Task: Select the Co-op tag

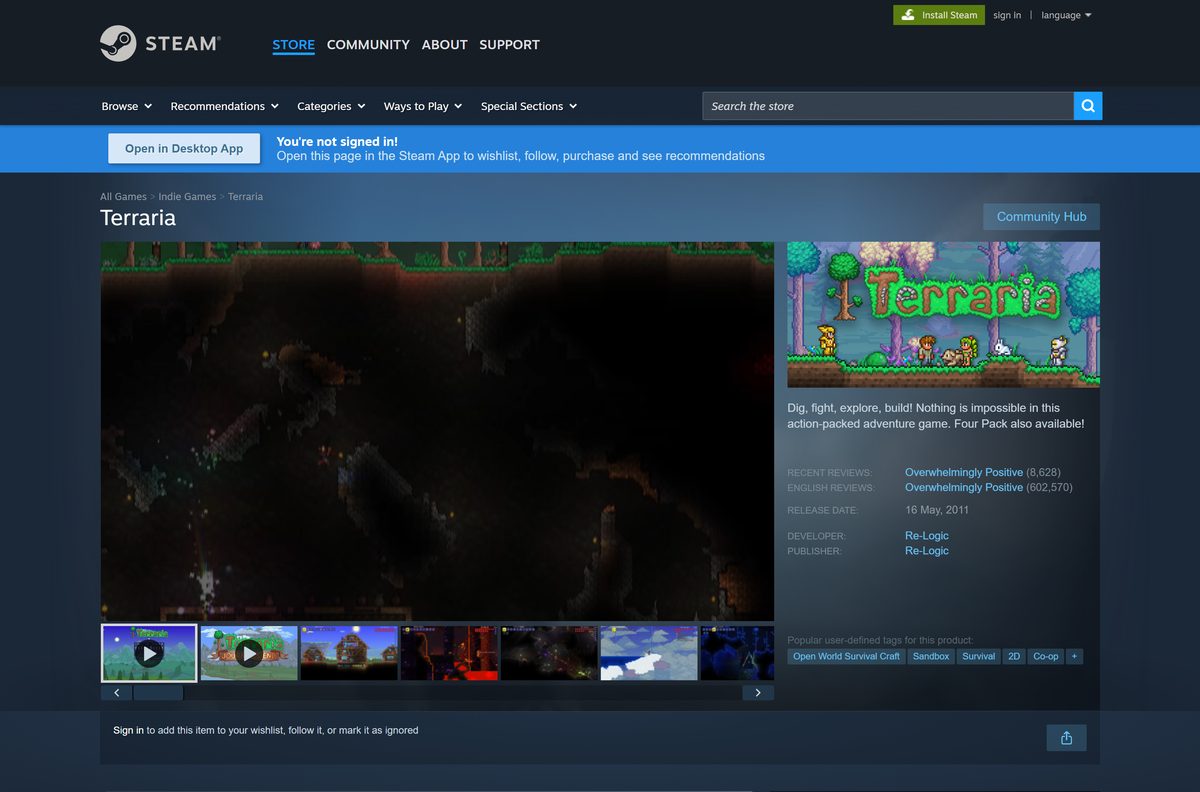Action: click(x=1046, y=656)
